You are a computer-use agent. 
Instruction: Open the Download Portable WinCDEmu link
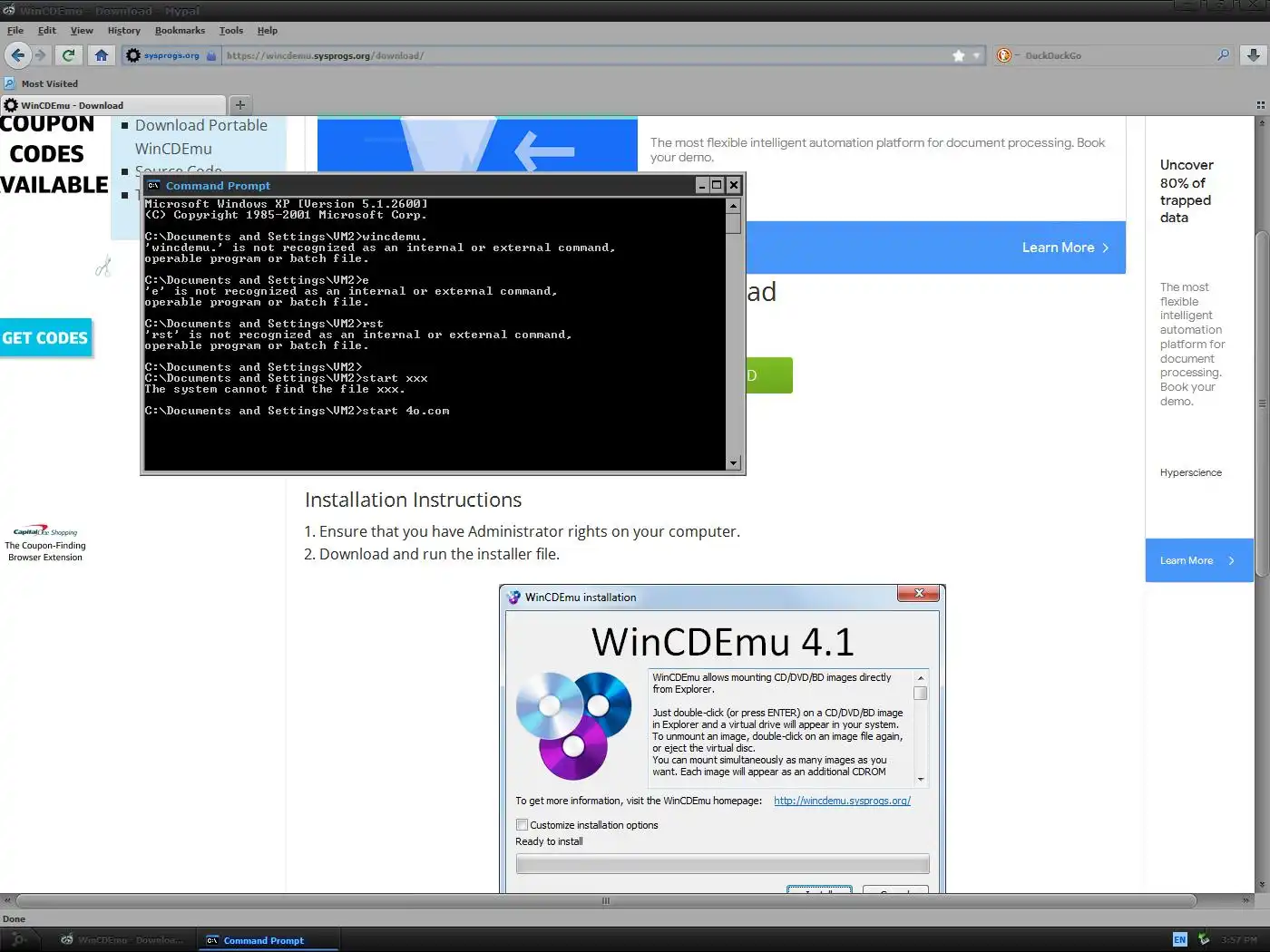201,137
